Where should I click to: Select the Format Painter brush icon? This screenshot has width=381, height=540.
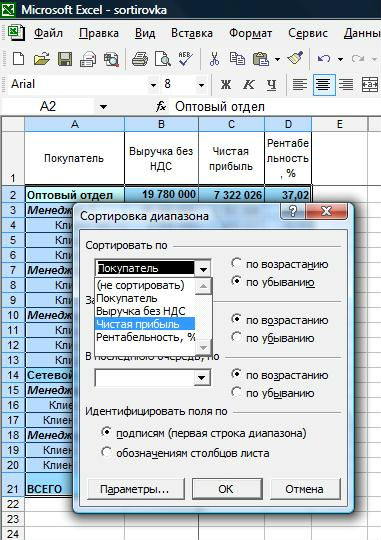(295, 58)
